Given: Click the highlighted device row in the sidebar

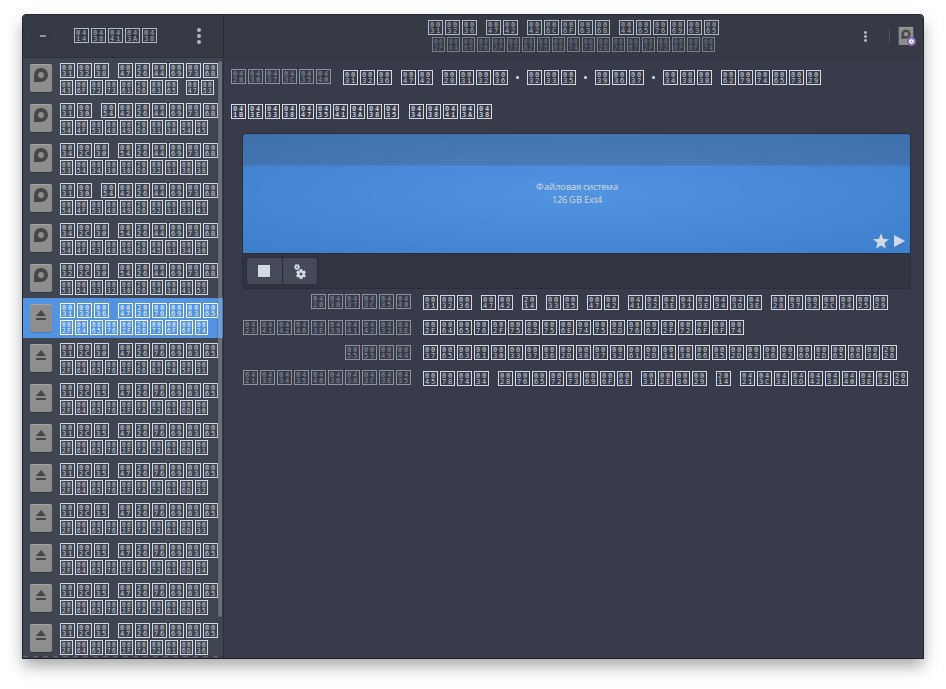Looking at the screenshot, I should (122, 318).
